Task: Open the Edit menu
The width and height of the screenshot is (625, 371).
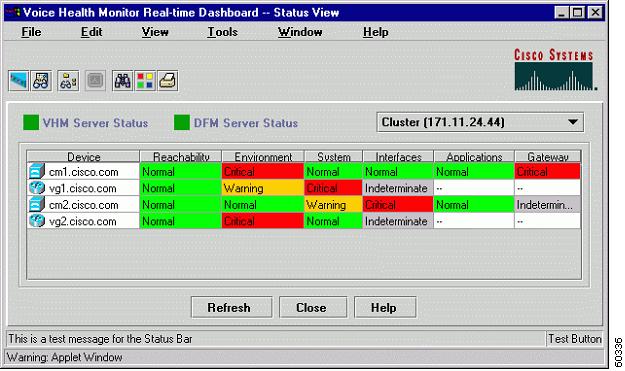Action: tap(91, 32)
